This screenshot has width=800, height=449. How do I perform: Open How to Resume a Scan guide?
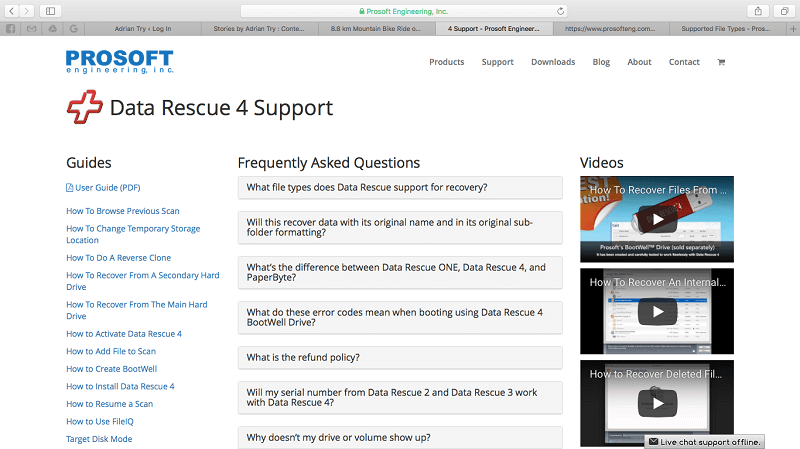tap(109, 404)
